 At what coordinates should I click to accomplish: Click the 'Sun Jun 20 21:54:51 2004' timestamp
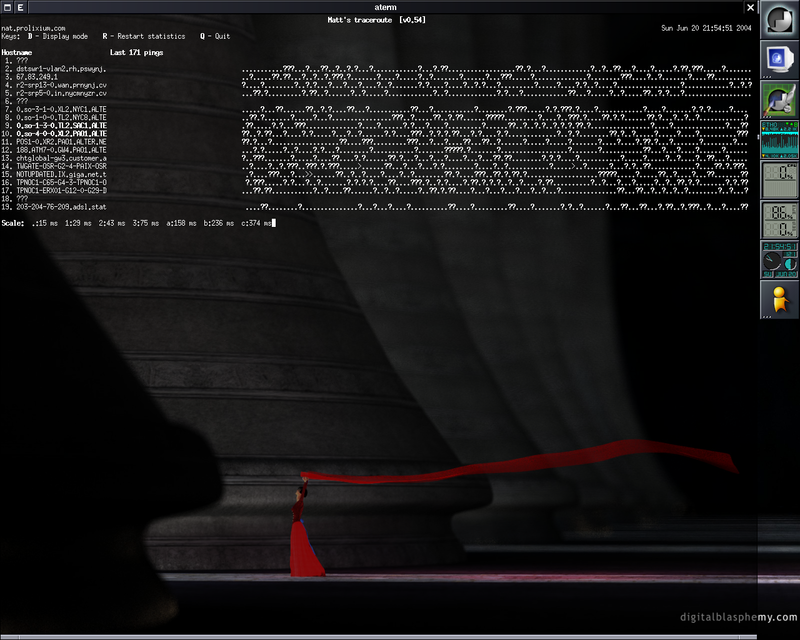tap(706, 28)
